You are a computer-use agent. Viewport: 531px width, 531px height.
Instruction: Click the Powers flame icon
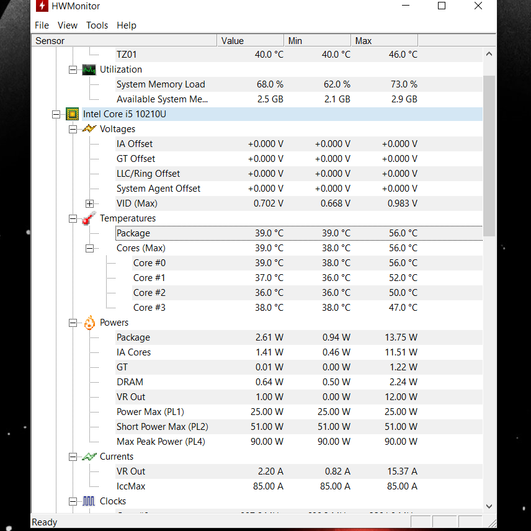click(89, 322)
